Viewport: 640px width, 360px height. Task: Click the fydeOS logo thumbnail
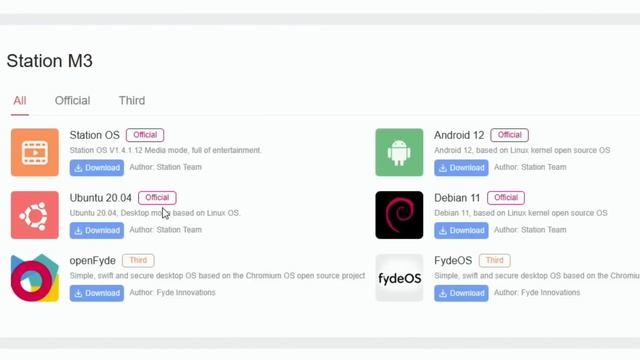[x=399, y=278]
